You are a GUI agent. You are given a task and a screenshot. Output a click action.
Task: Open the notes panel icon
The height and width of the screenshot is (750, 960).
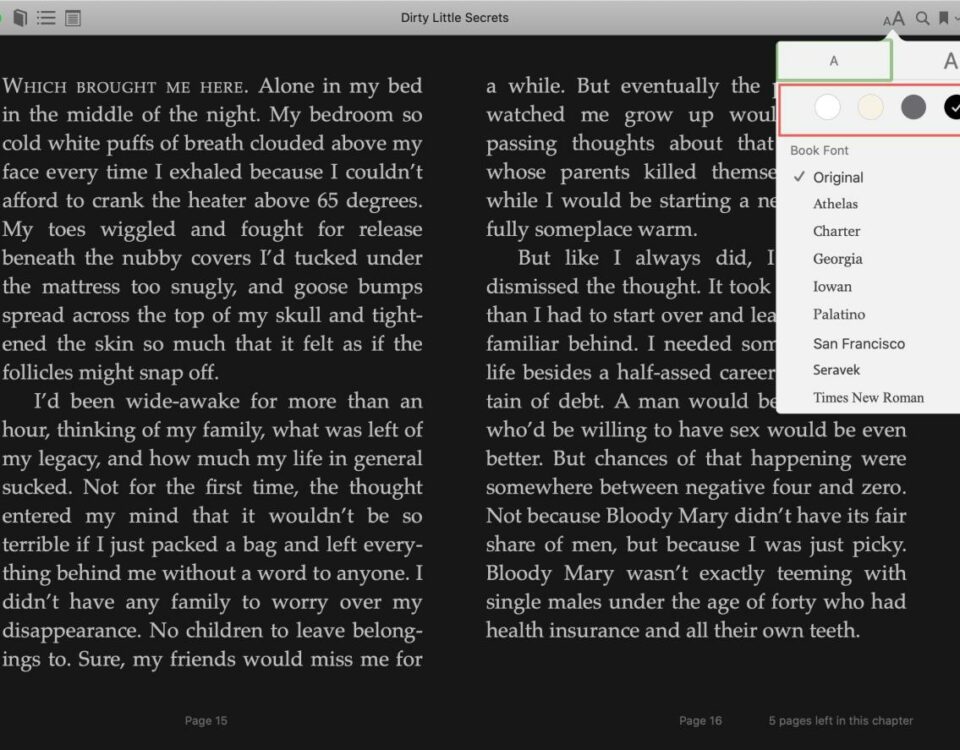pos(73,18)
